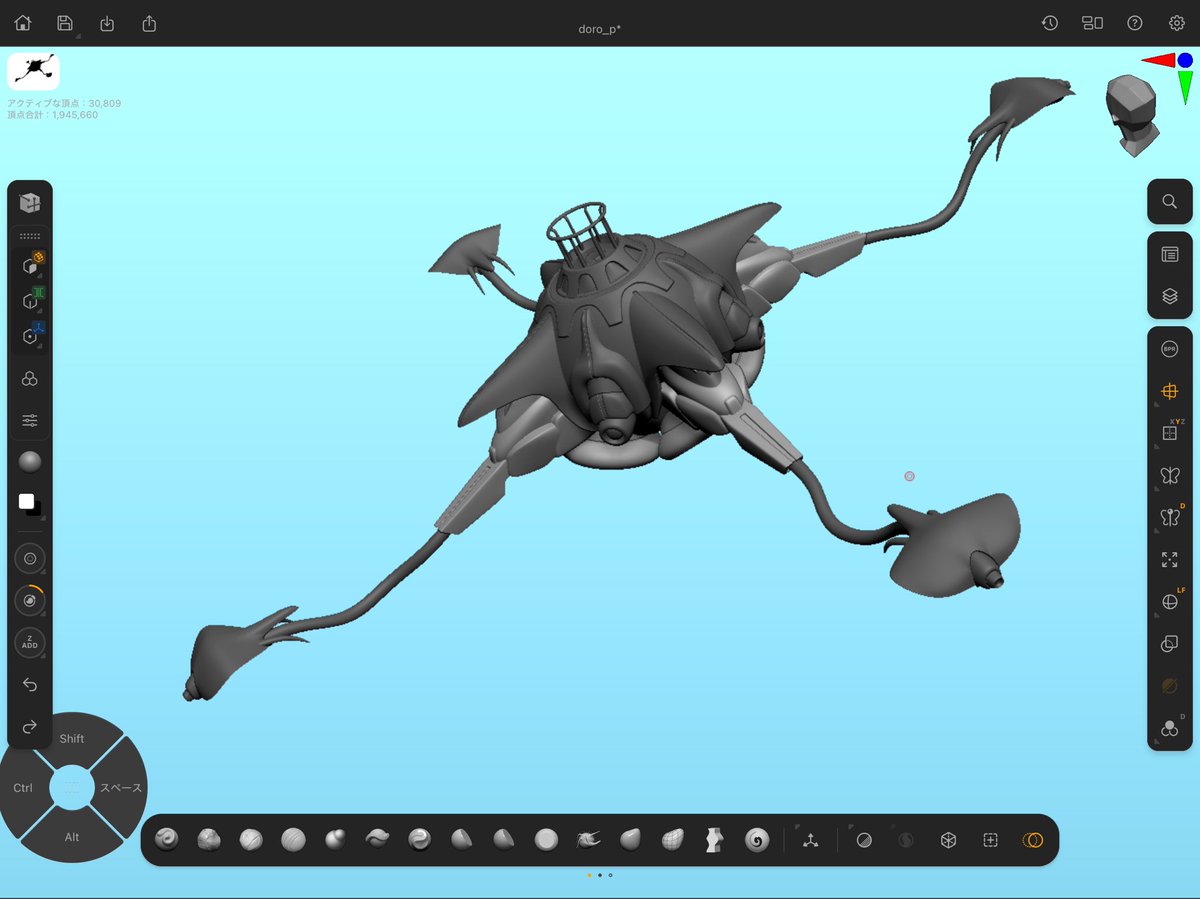1200x899 pixels.
Task: Open the home screen icon
Action: [23, 23]
